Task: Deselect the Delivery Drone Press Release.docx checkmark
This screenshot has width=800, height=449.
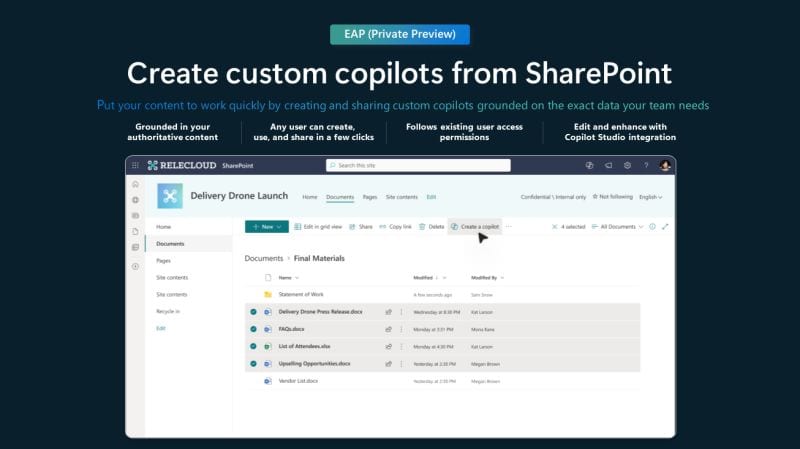Action: pyautogui.click(x=253, y=312)
